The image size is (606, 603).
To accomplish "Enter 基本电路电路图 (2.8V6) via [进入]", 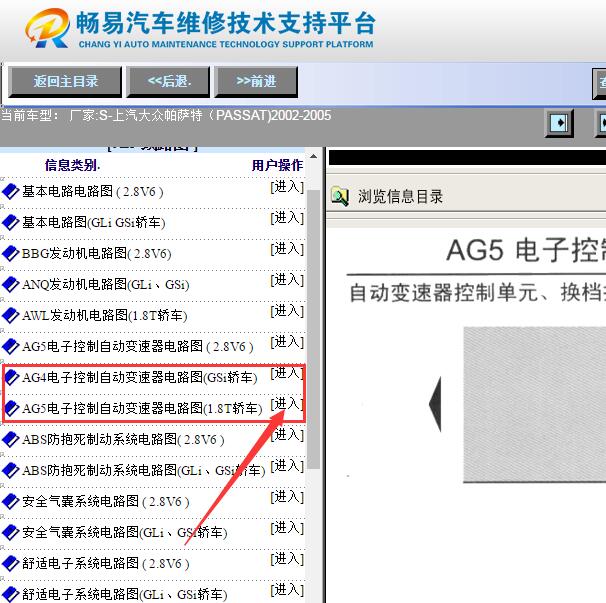I will (x=287, y=187).
